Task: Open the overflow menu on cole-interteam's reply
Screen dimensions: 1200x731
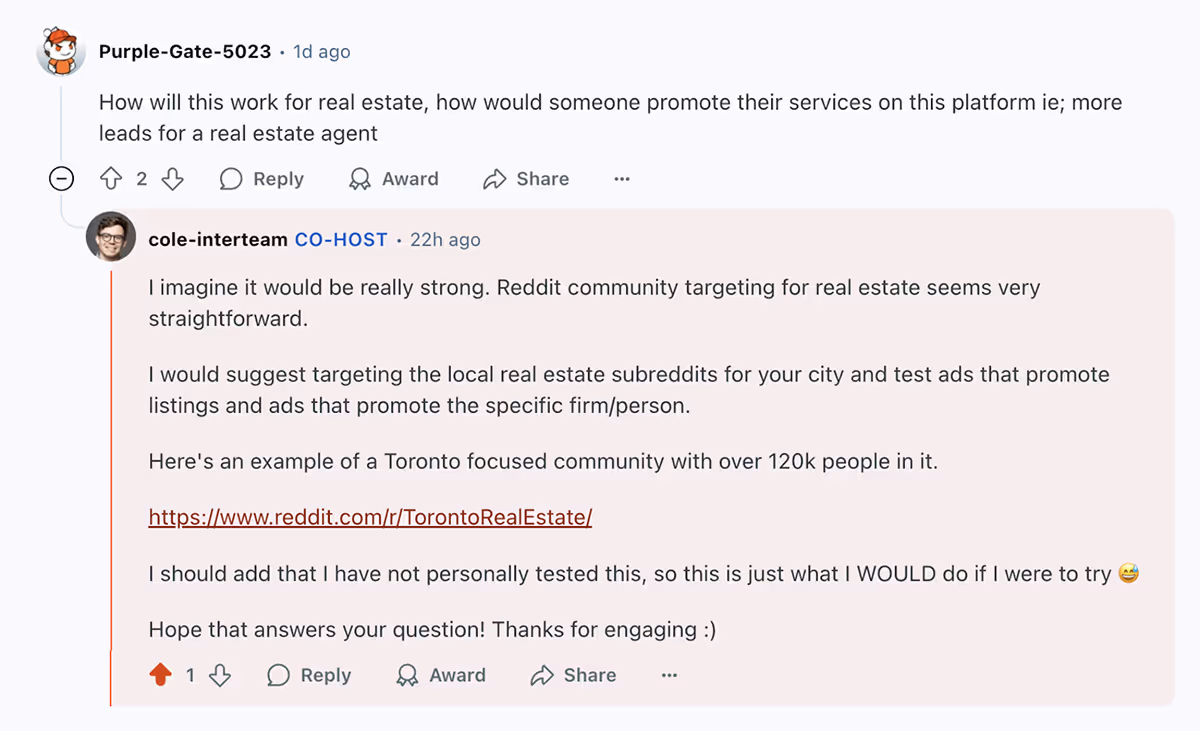Action: point(669,675)
